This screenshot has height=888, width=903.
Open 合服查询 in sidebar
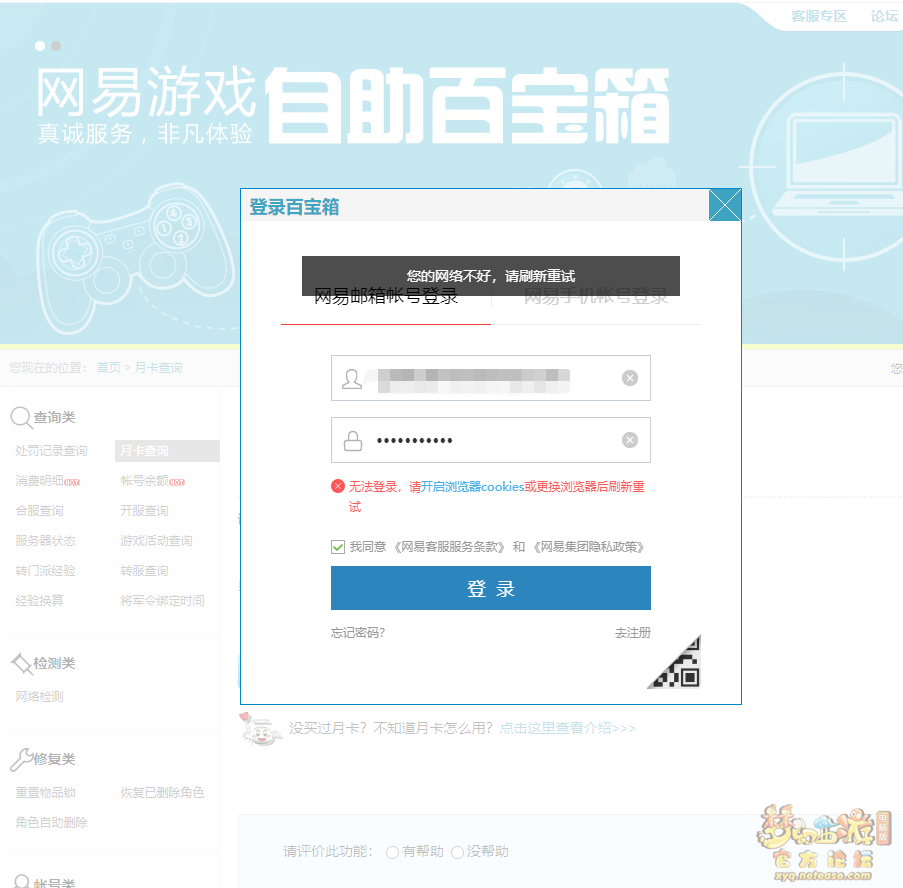[39, 511]
